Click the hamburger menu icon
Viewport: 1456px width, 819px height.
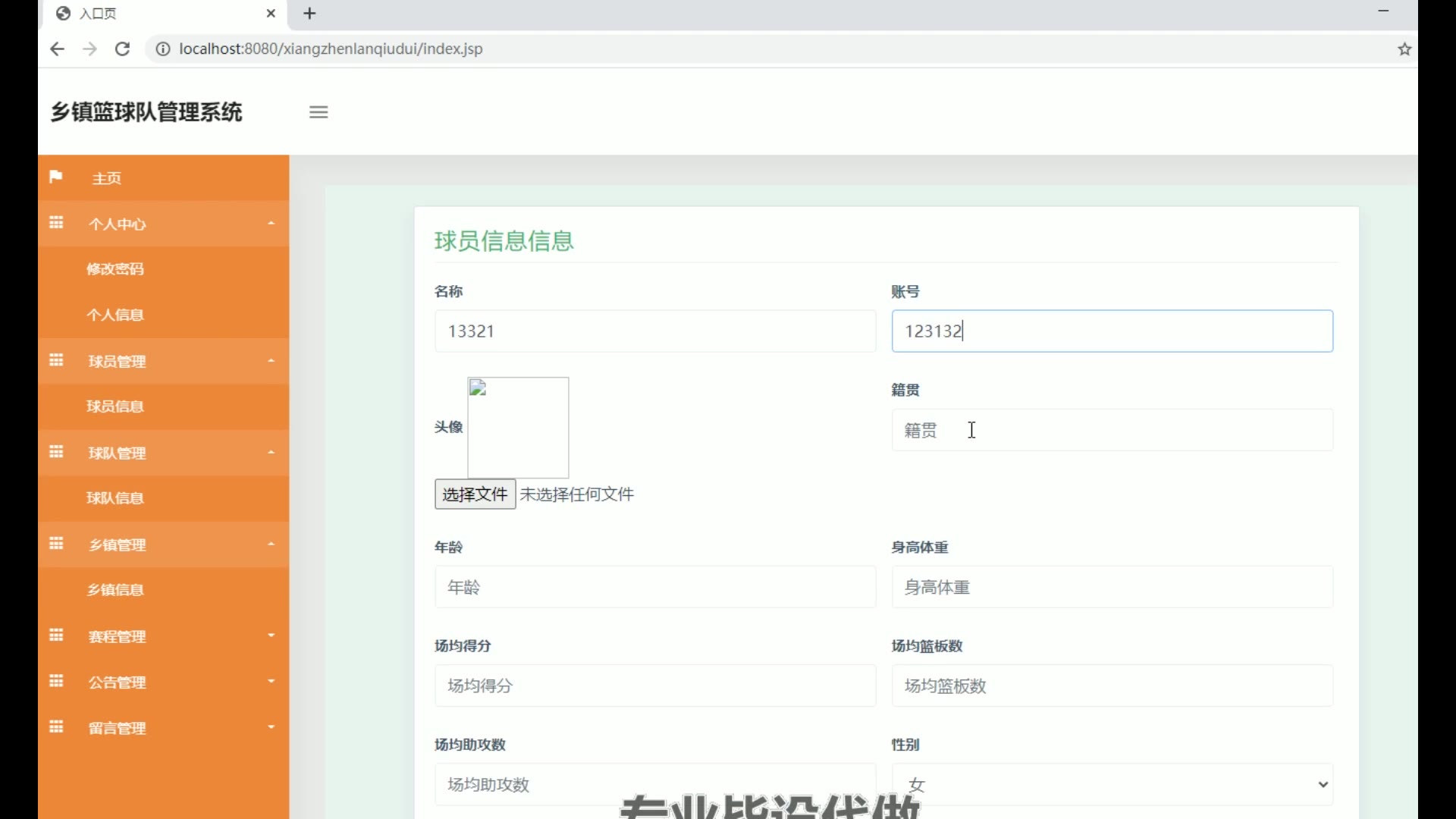click(318, 112)
